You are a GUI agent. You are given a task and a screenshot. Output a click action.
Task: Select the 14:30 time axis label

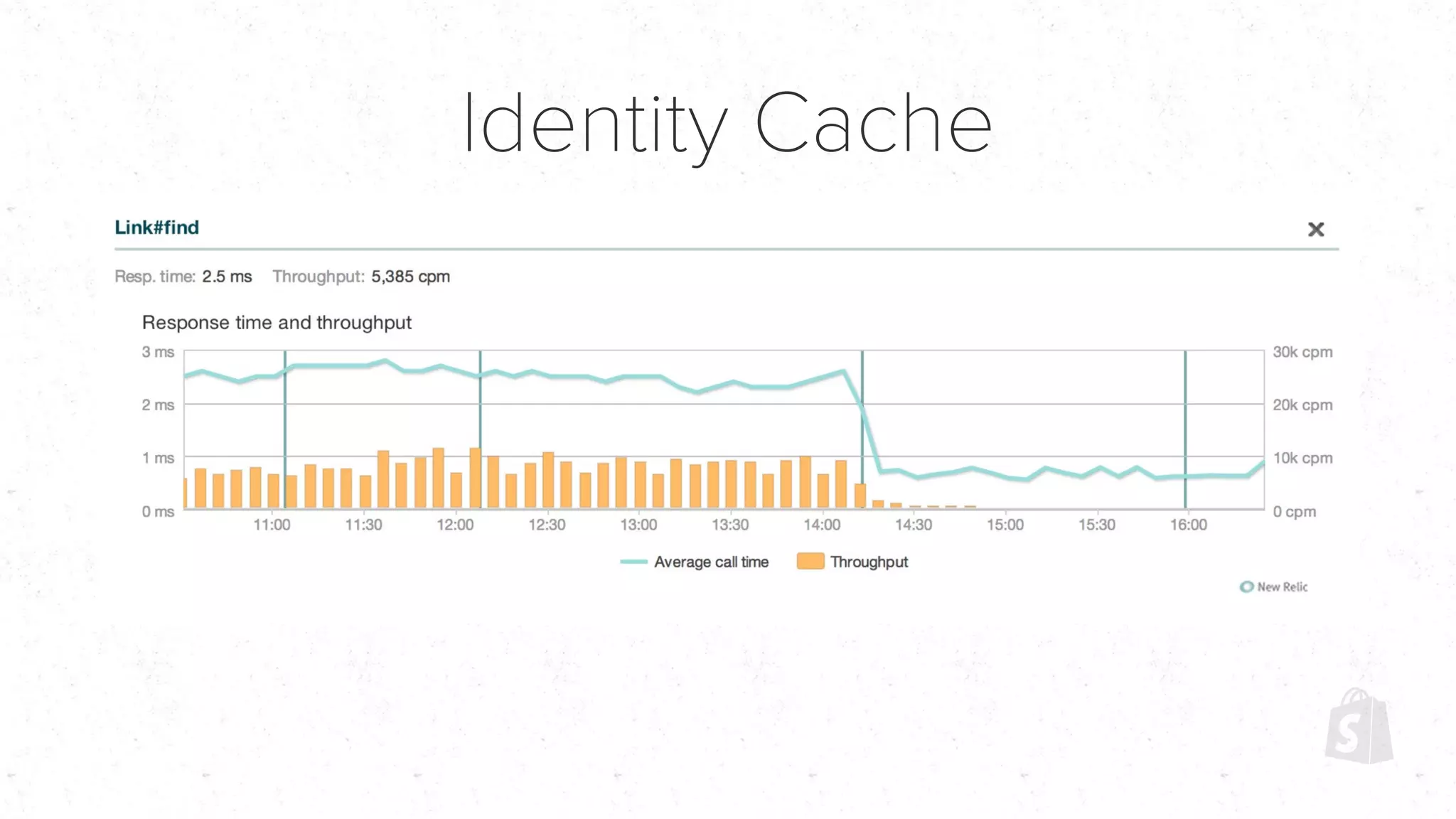click(x=914, y=525)
